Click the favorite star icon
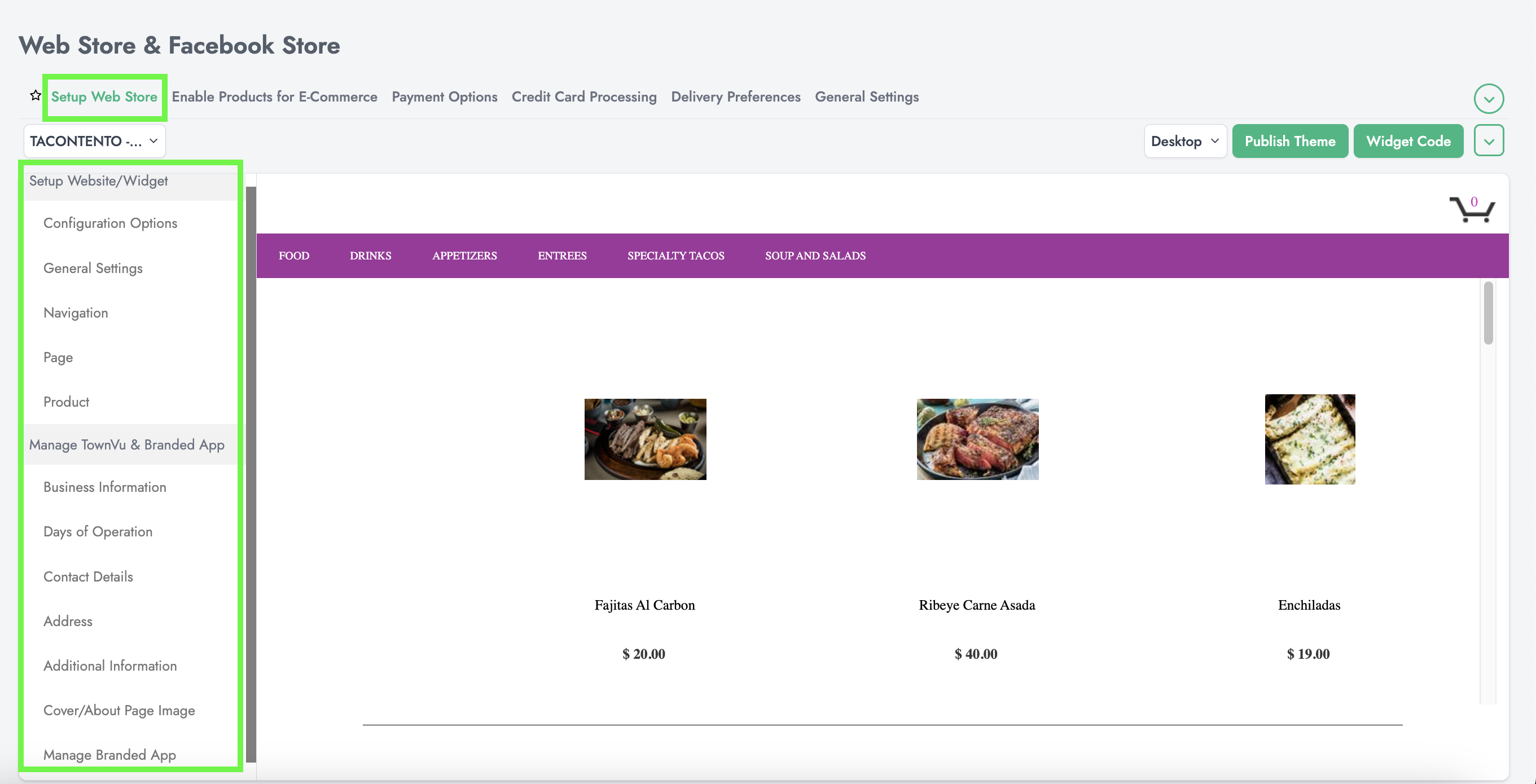1536x784 pixels. 35,95
